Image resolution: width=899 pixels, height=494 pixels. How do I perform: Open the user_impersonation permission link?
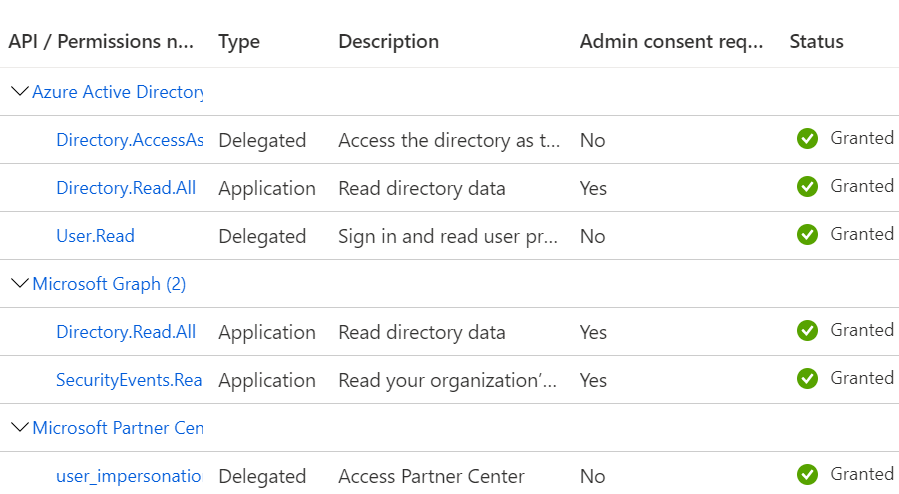(x=129, y=476)
